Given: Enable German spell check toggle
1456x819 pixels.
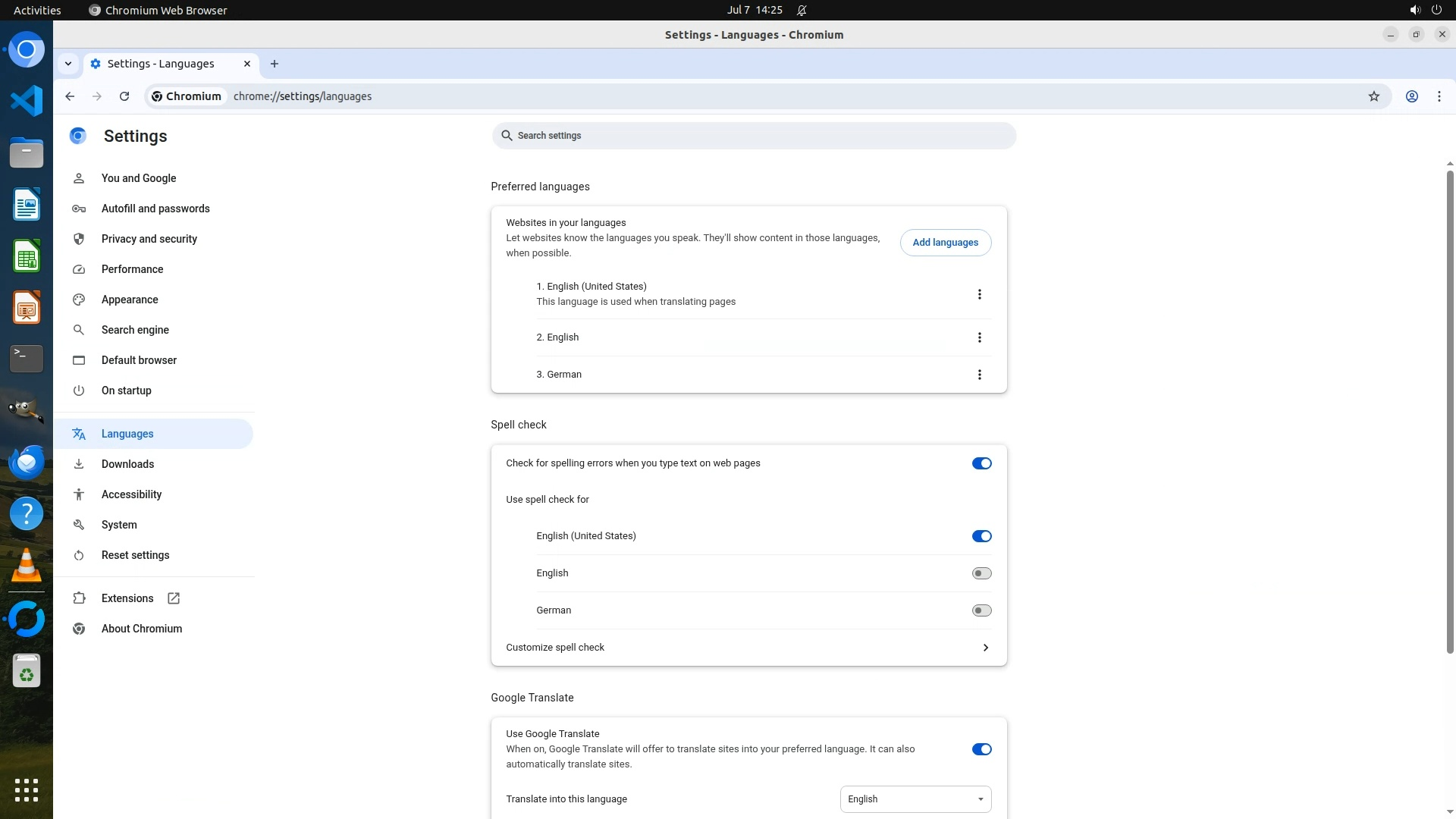Looking at the screenshot, I should coord(981,610).
